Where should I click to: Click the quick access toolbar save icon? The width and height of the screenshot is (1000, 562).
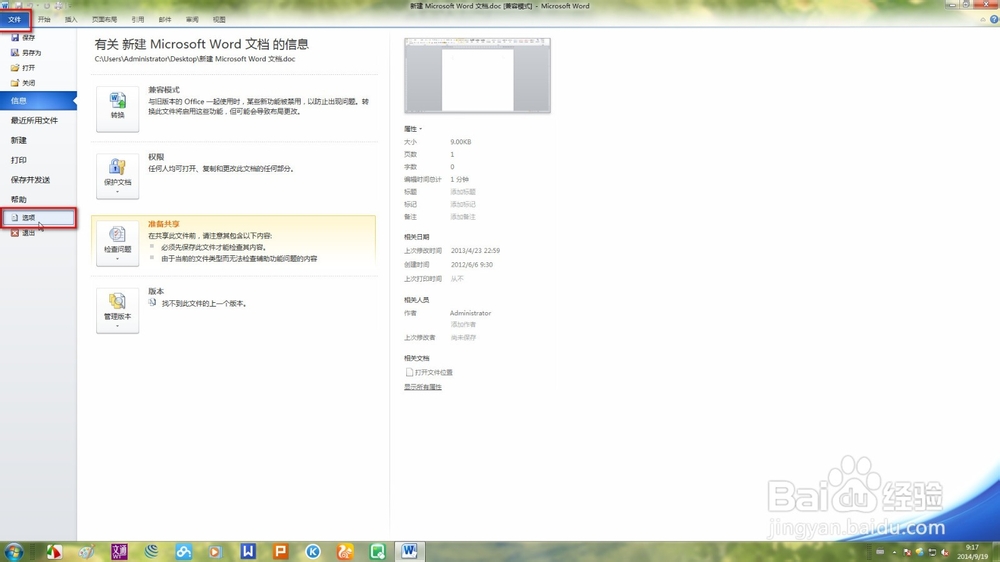click(18, 6)
